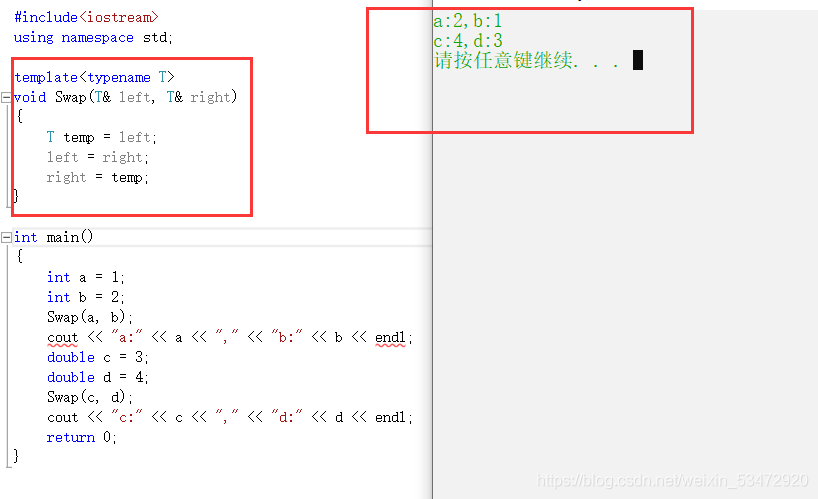
Task: Collapse the Swap function fold marker
Action: click(6, 97)
